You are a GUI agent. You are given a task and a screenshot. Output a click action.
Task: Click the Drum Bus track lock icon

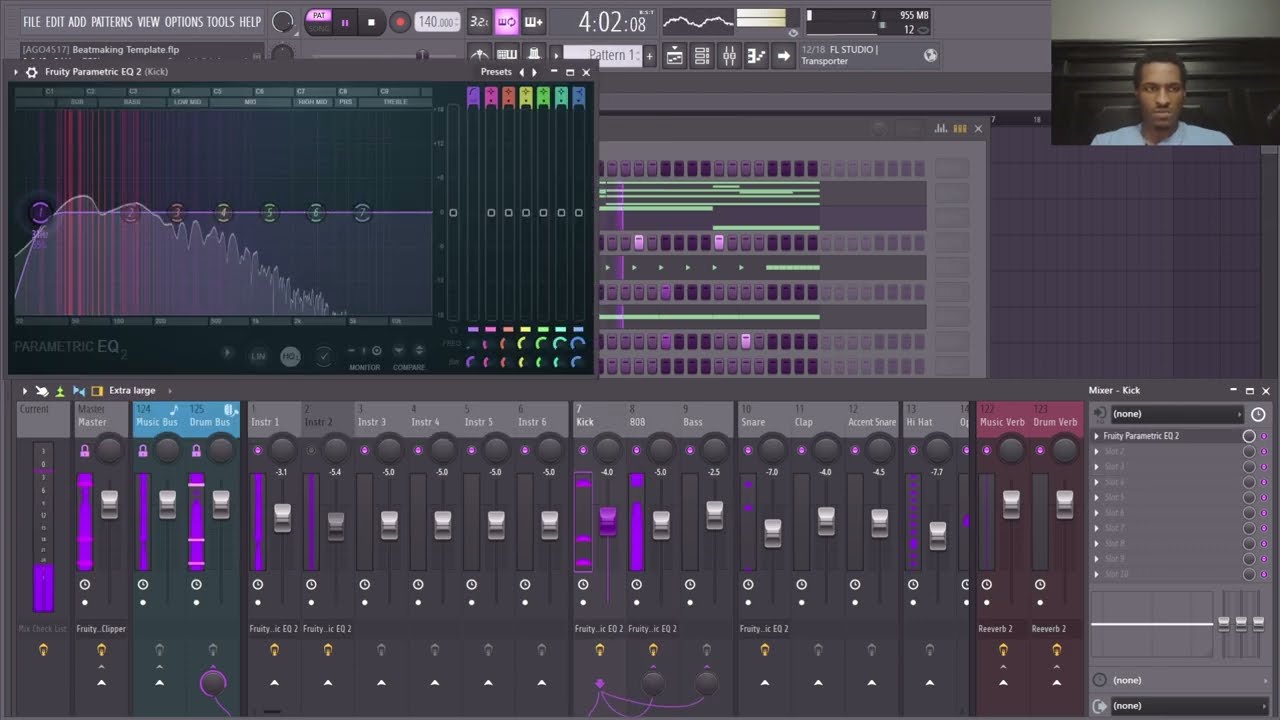click(x=196, y=451)
